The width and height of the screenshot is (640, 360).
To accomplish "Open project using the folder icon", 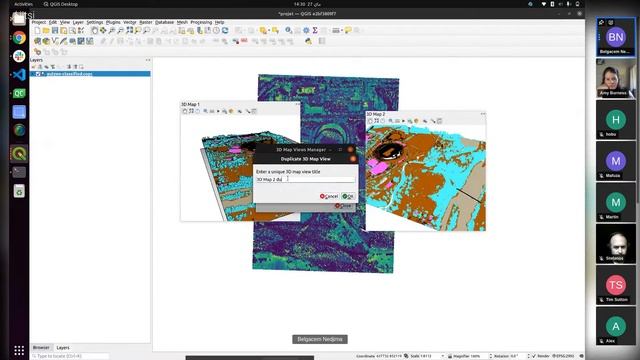I will 46,31.
